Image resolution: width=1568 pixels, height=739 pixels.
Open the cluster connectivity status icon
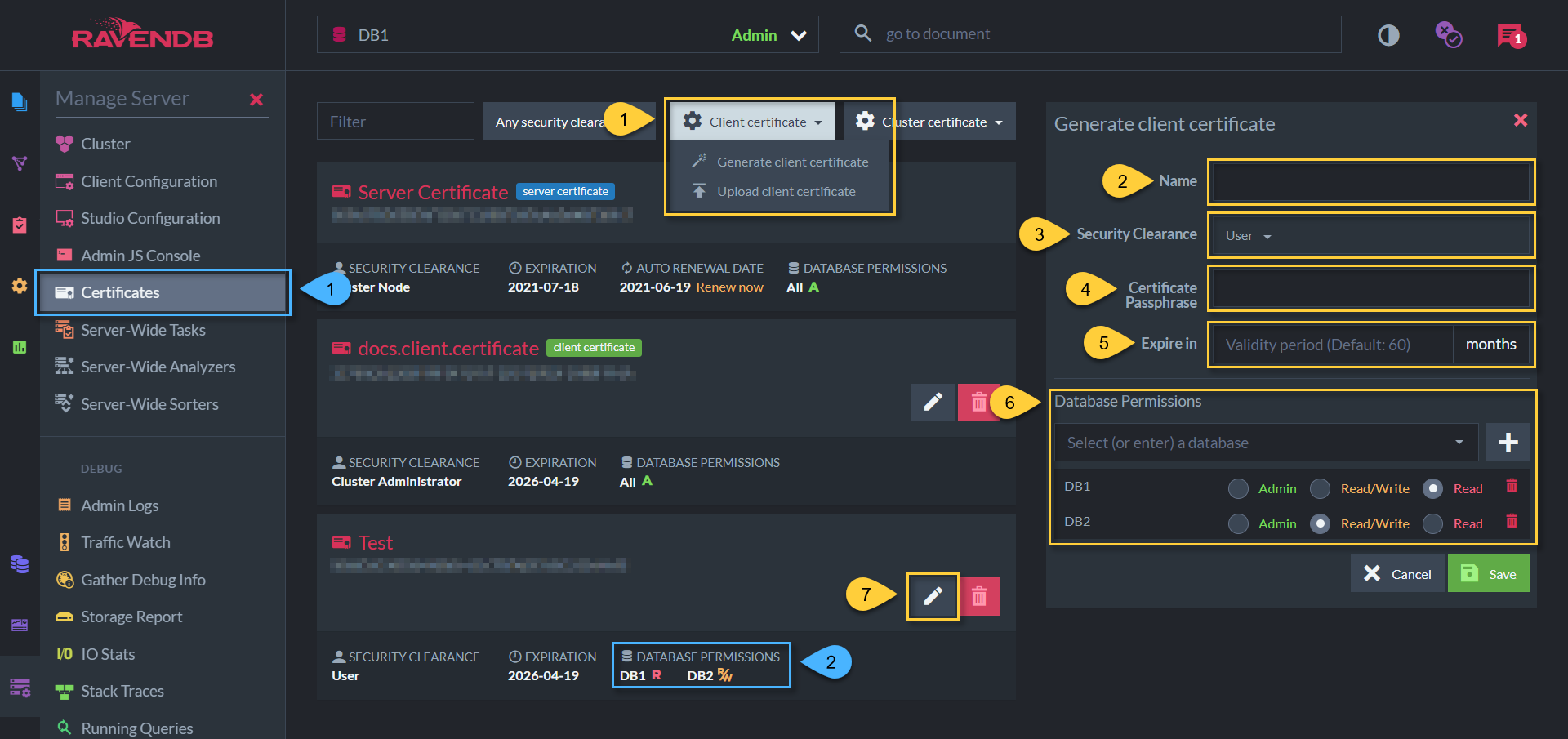(x=1449, y=35)
